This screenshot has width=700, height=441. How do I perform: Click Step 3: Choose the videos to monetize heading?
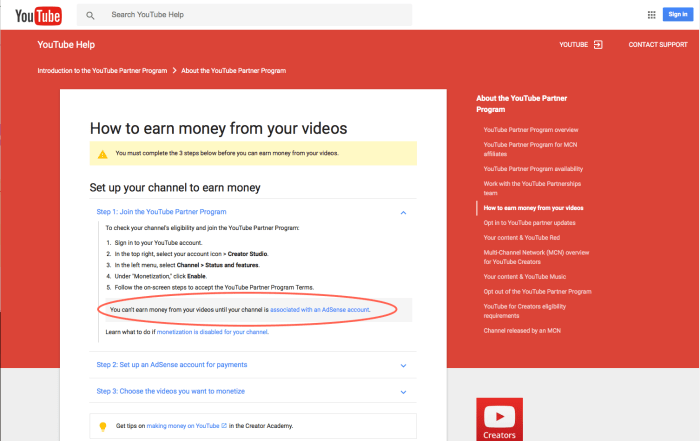pyautogui.click(x=171, y=391)
